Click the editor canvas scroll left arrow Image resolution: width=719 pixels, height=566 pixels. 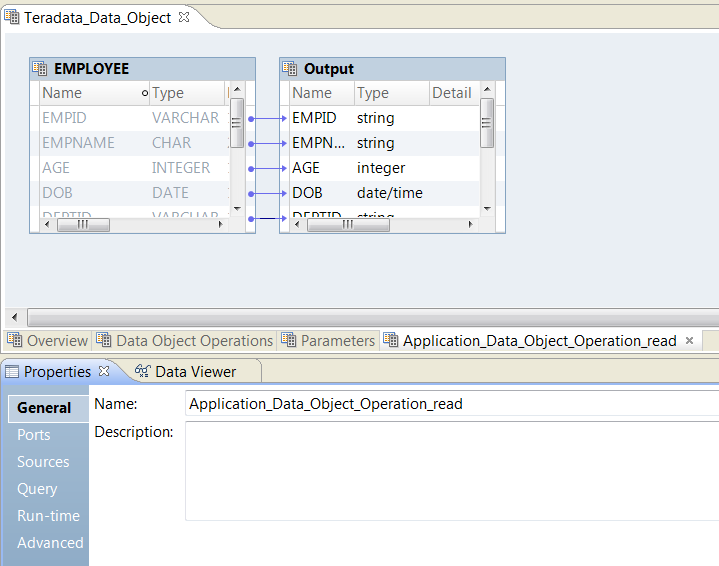click(15, 317)
